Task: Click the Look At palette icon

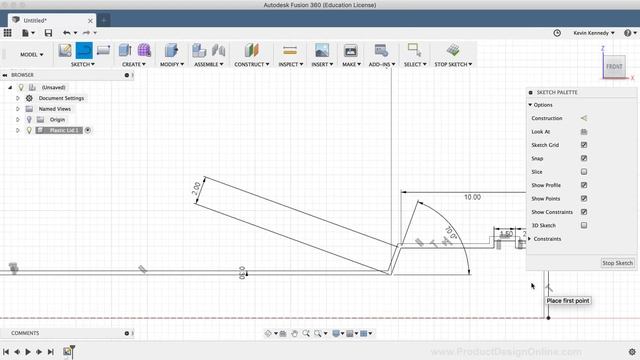Action: 584,131
